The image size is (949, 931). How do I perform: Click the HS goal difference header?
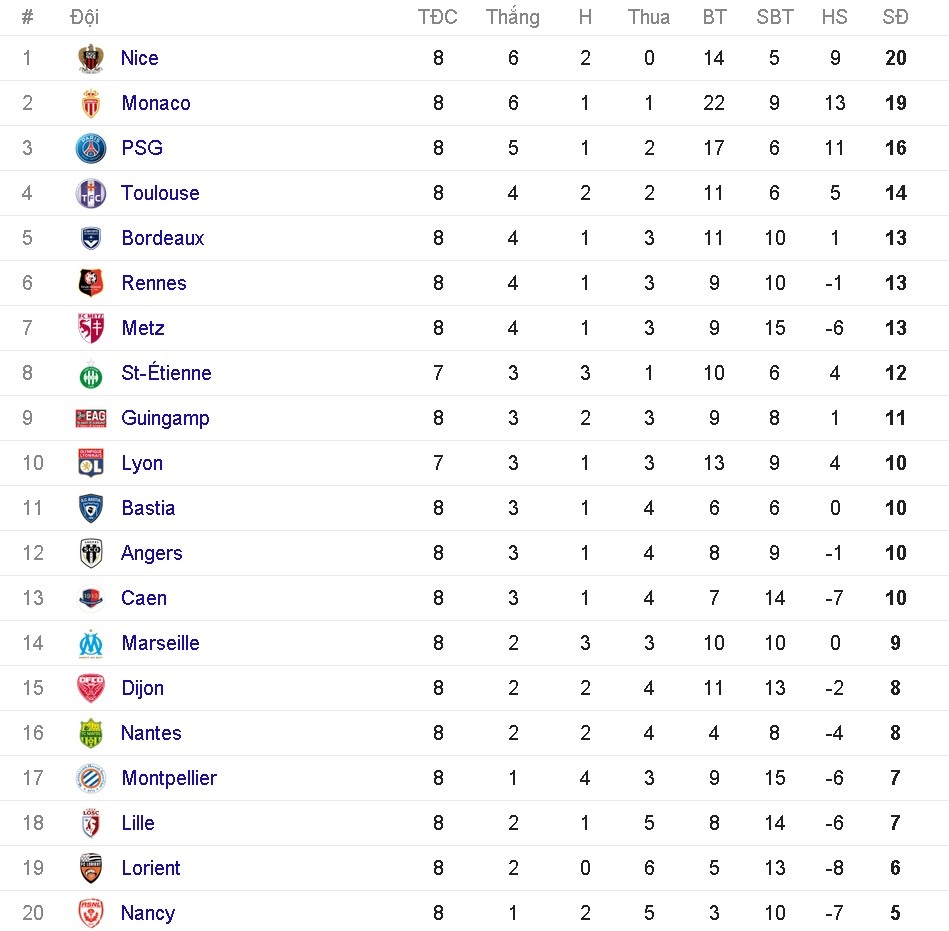pyautogui.click(x=834, y=17)
